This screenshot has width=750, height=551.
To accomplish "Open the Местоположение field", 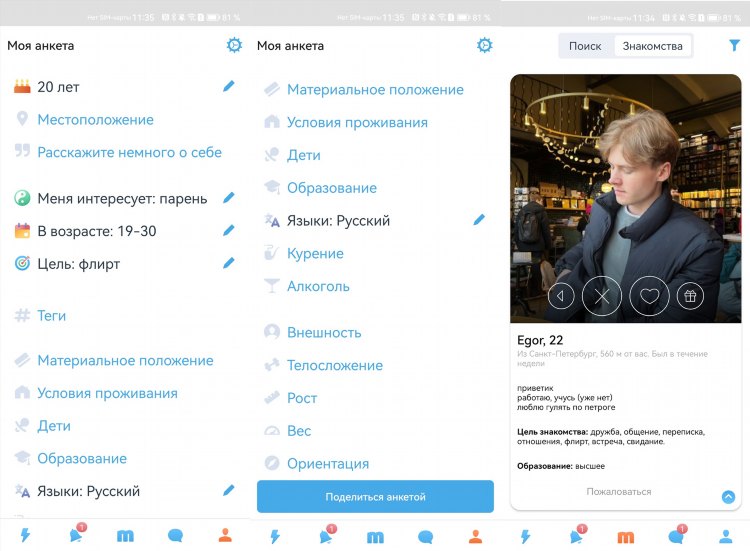I will (x=96, y=120).
